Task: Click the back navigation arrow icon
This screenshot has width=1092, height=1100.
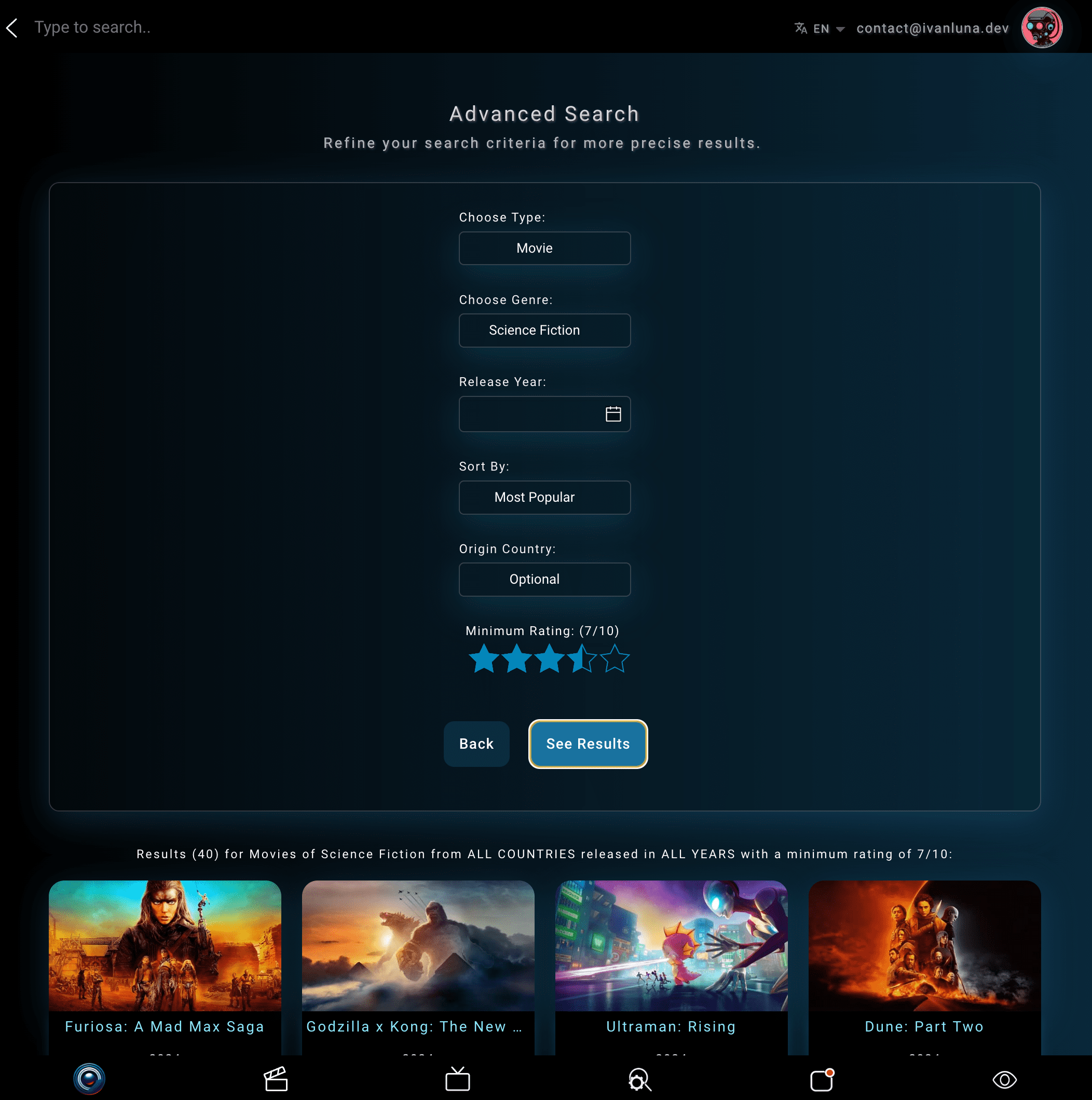Action: pyautogui.click(x=14, y=27)
